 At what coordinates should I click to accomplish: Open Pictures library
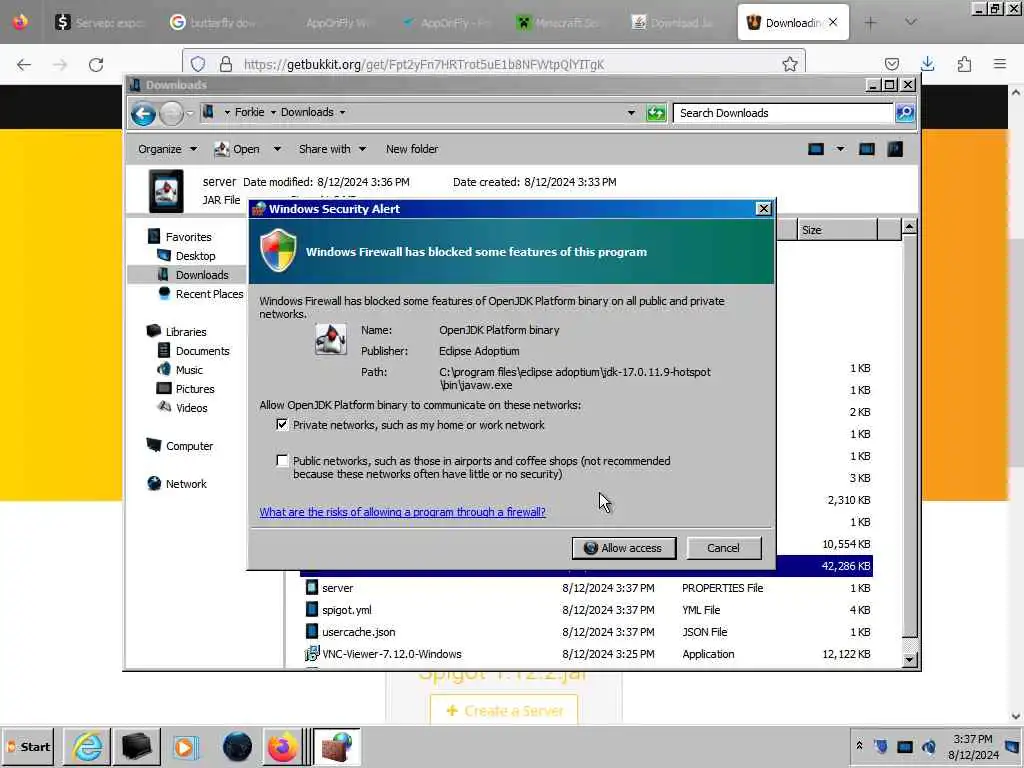pyautogui.click(x=195, y=389)
